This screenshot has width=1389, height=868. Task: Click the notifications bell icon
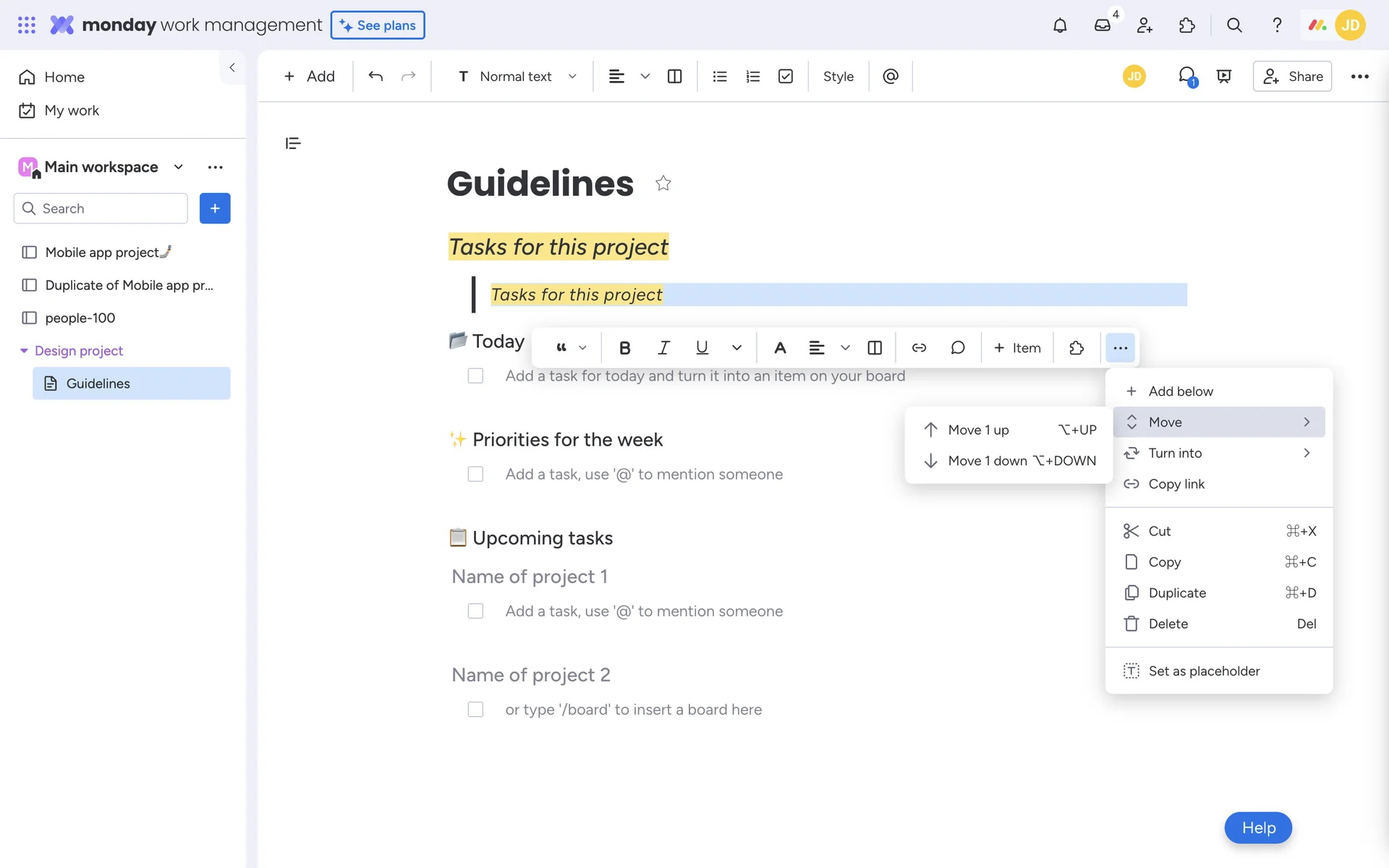(1060, 25)
